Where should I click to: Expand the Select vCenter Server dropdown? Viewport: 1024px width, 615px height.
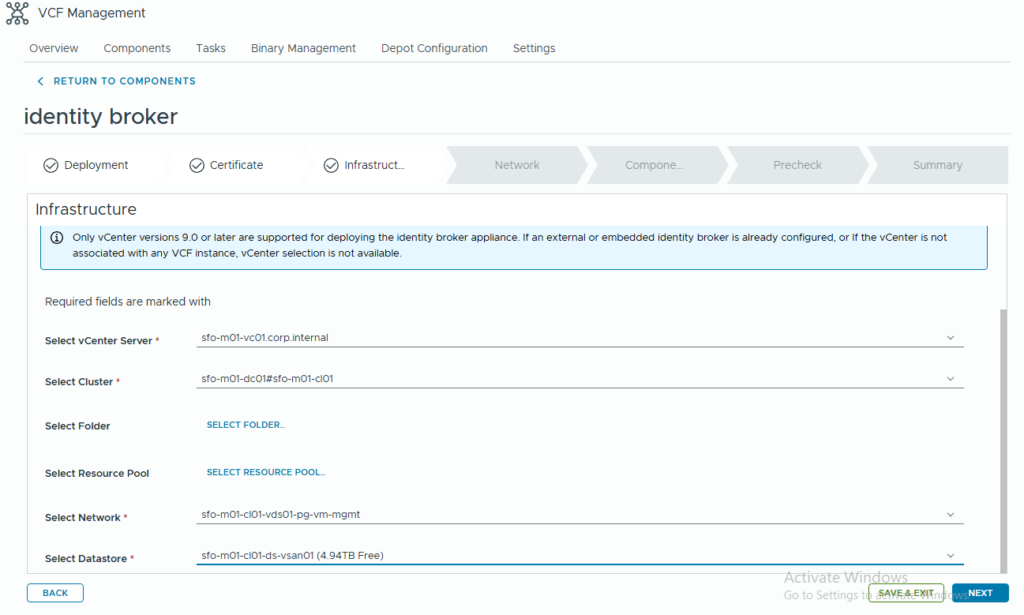tap(949, 338)
